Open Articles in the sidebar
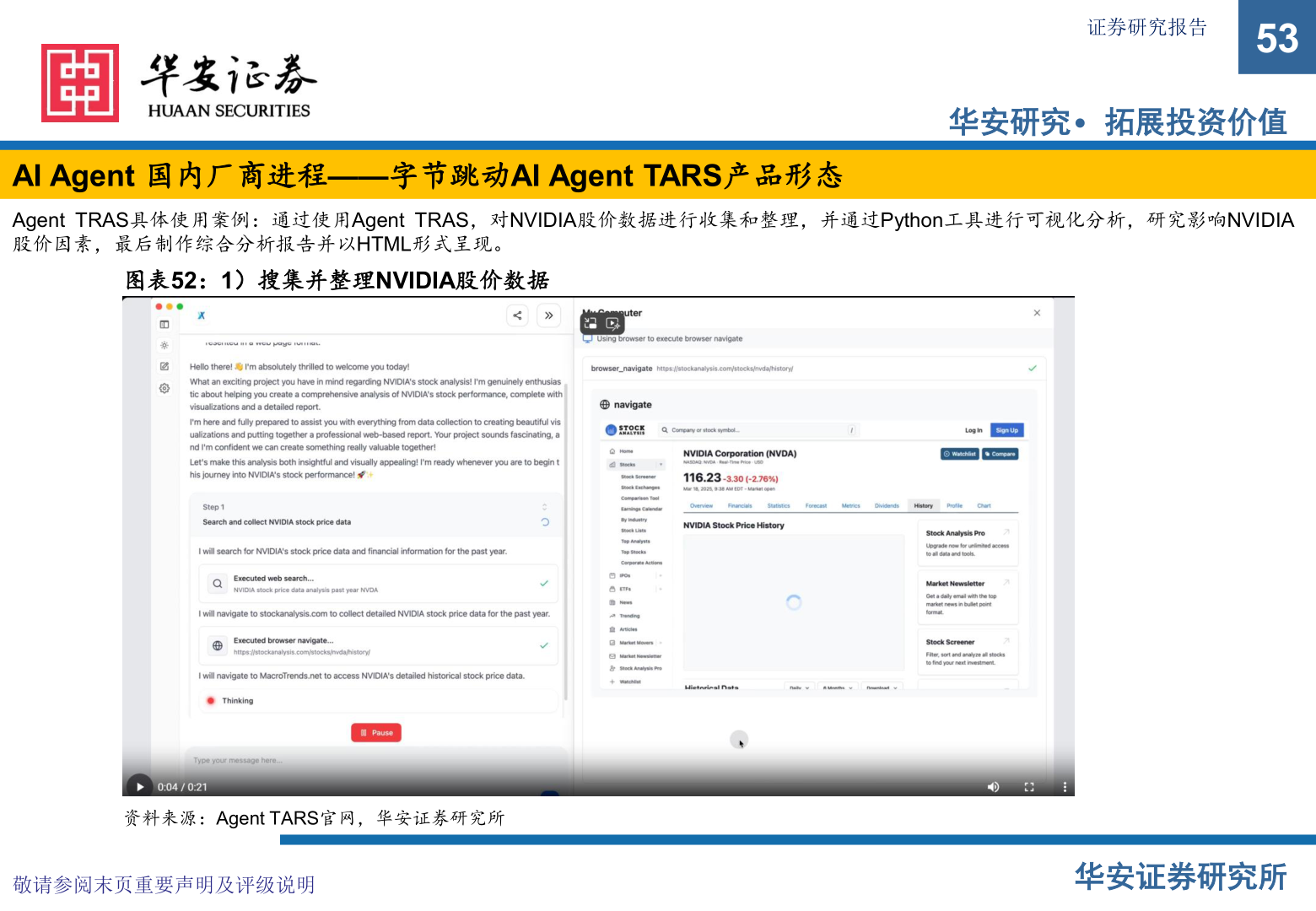Image resolution: width=1316 pixels, height=911 pixels. [x=628, y=629]
